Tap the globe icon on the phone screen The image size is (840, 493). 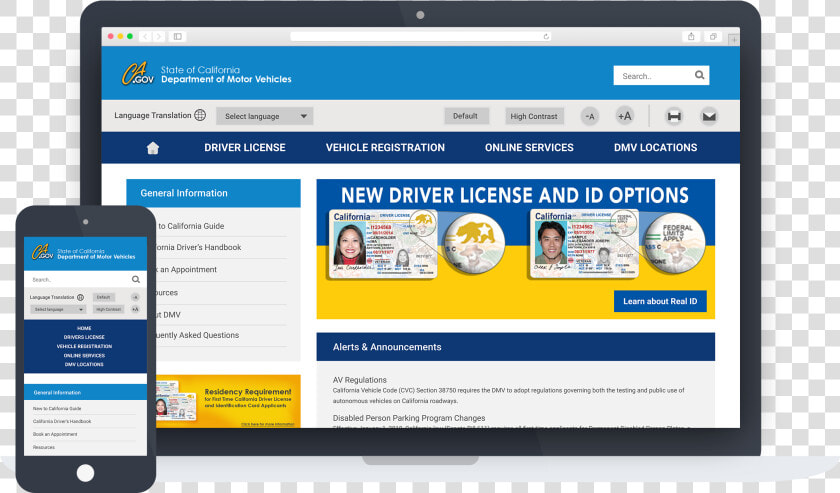point(80,297)
